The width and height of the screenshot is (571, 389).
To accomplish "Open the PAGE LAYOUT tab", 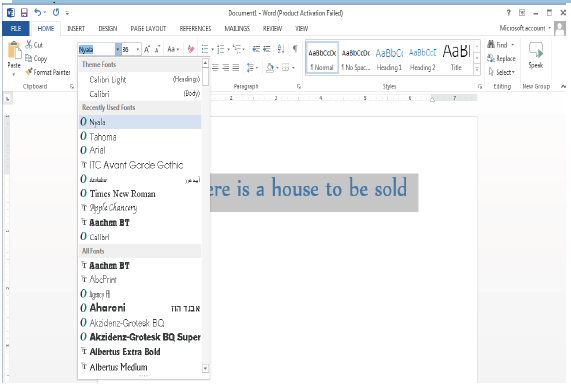I will click(x=148, y=28).
